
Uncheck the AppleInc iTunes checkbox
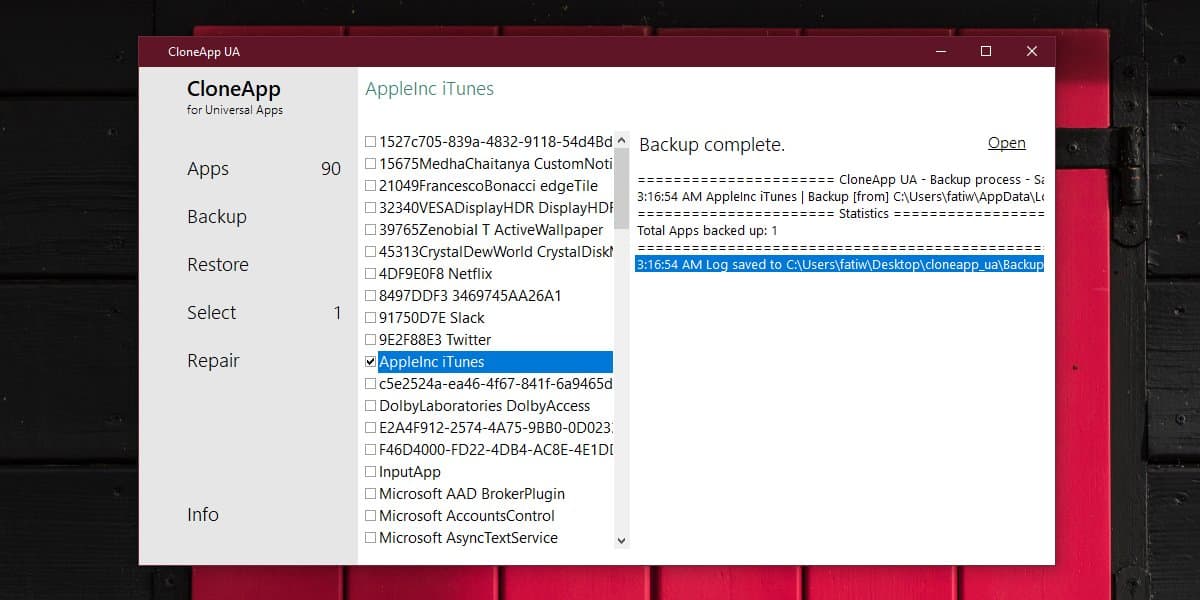tap(371, 362)
